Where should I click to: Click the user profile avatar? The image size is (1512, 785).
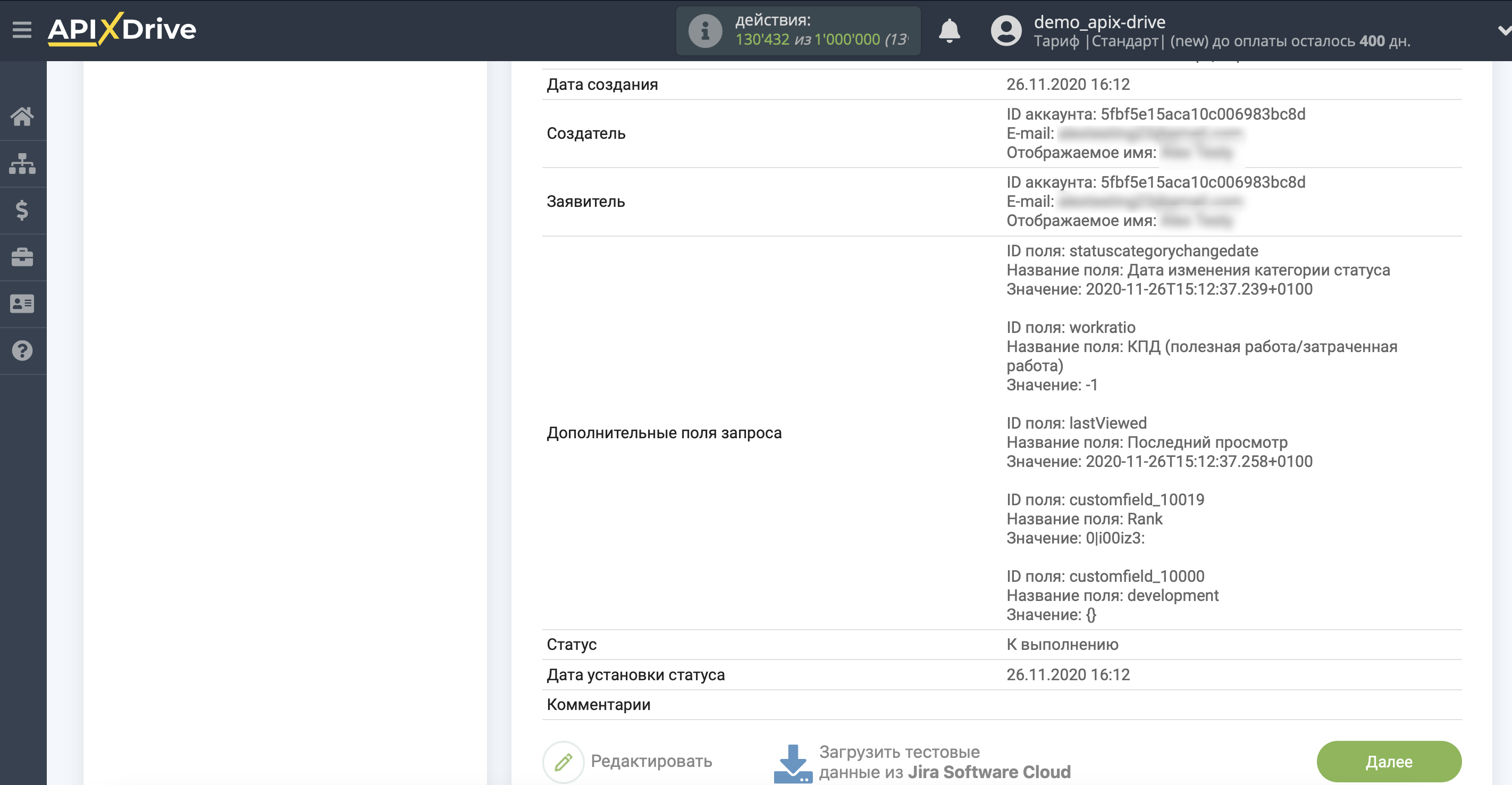click(1006, 30)
